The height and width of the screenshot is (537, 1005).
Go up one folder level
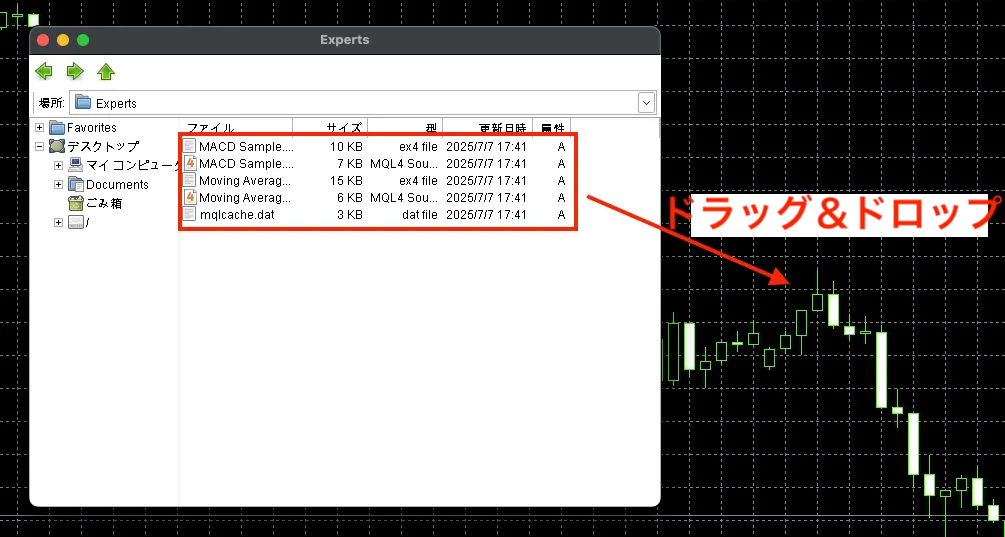tap(106, 71)
